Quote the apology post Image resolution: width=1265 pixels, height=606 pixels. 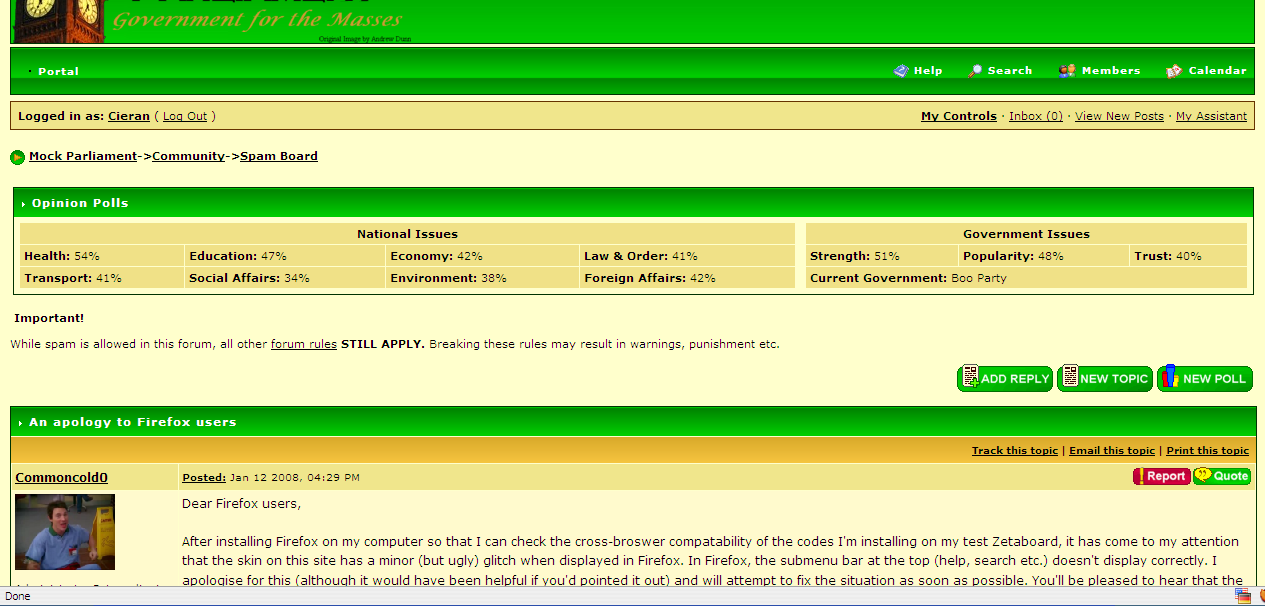coord(1222,477)
